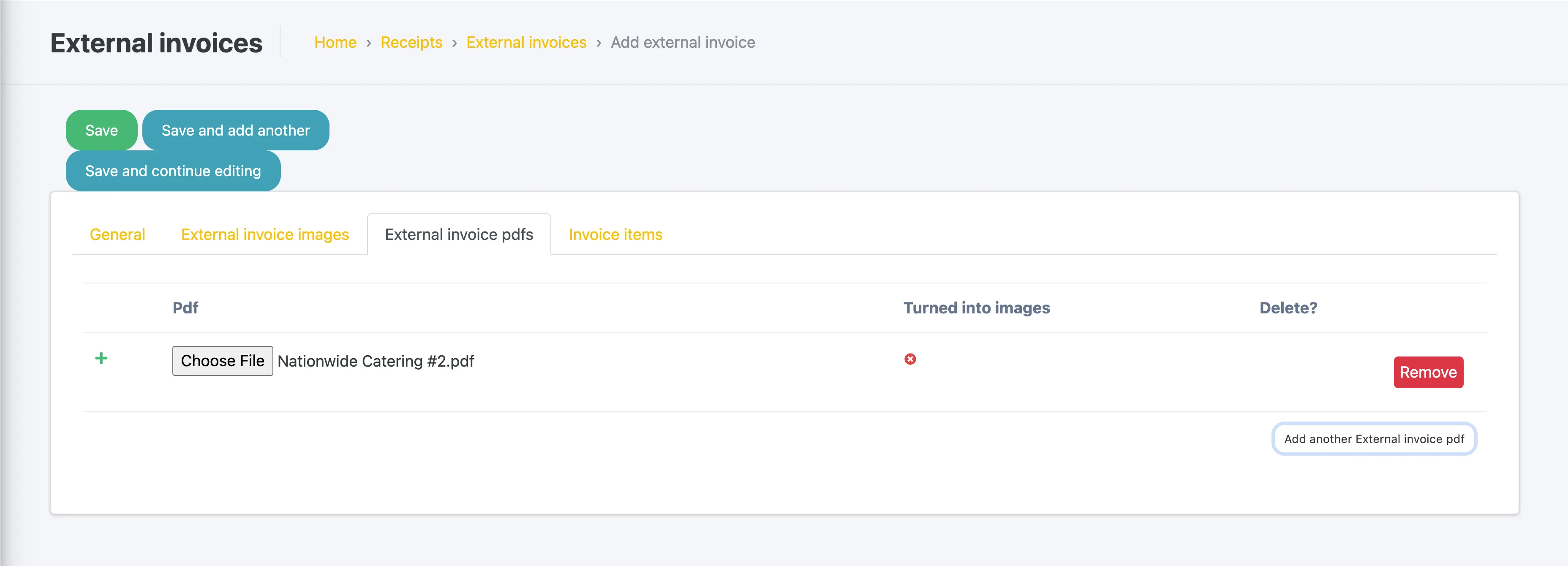Click the Delete? column header
Screen dimensions: 1568x566
[x=1288, y=308]
